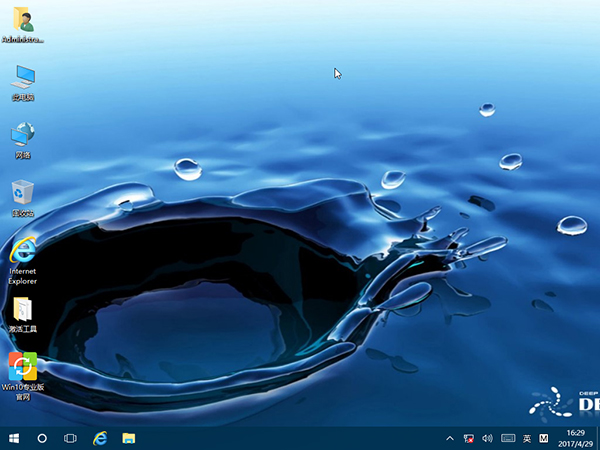Select the Recycle Bin desktop icon
Screen dimensions: 600x450
(22, 193)
